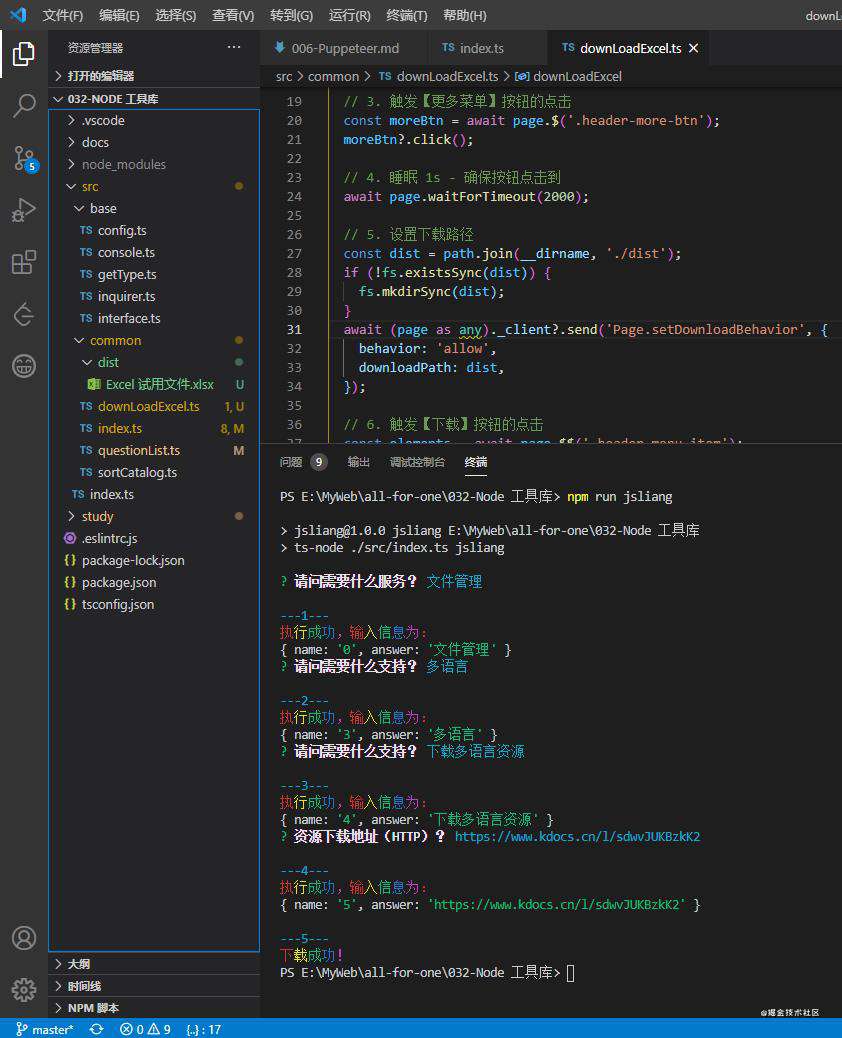Click the smiley face activity bar icon

[24, 366]
